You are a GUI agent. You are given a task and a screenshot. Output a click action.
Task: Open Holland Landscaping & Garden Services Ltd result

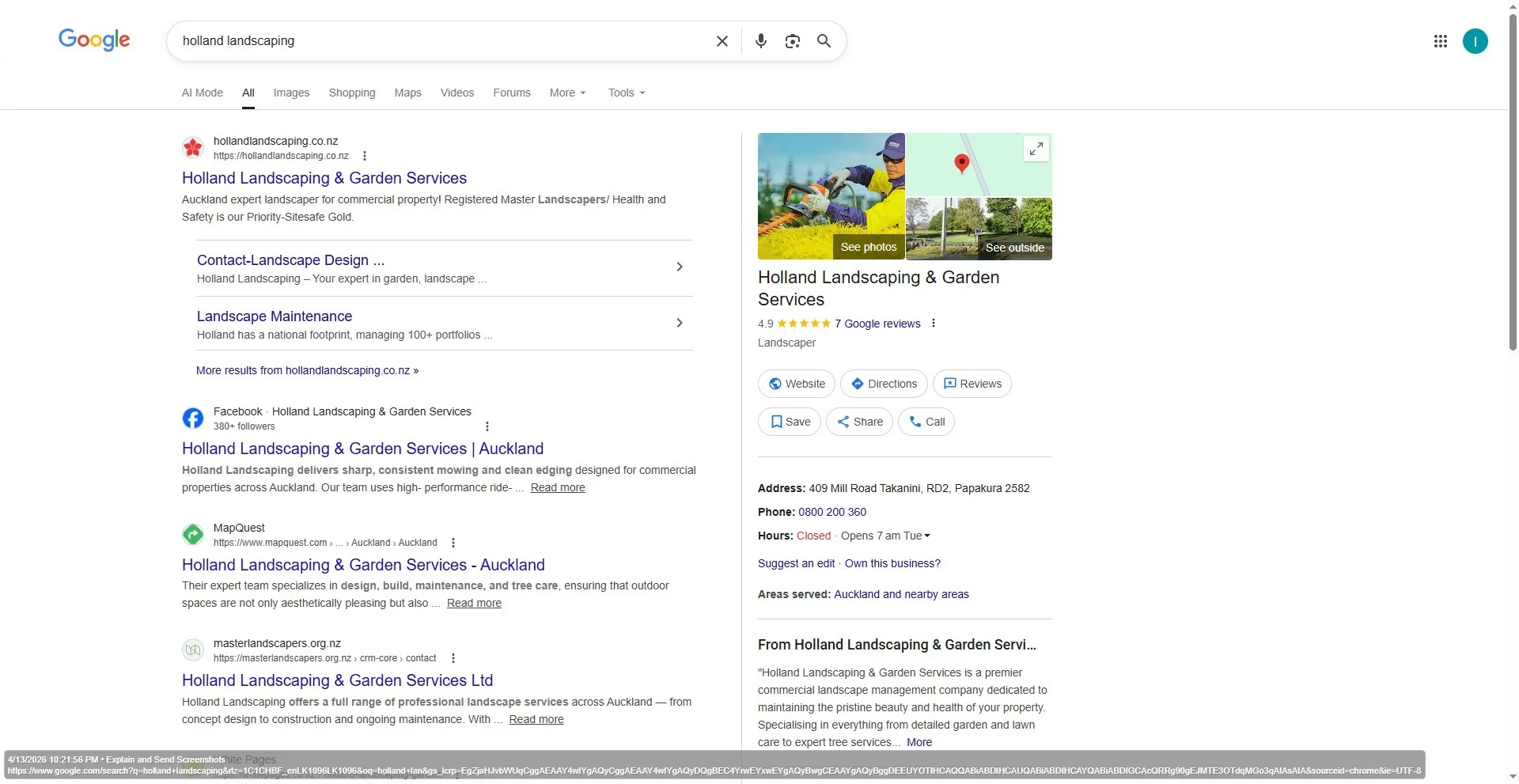[x=337, y=680]
